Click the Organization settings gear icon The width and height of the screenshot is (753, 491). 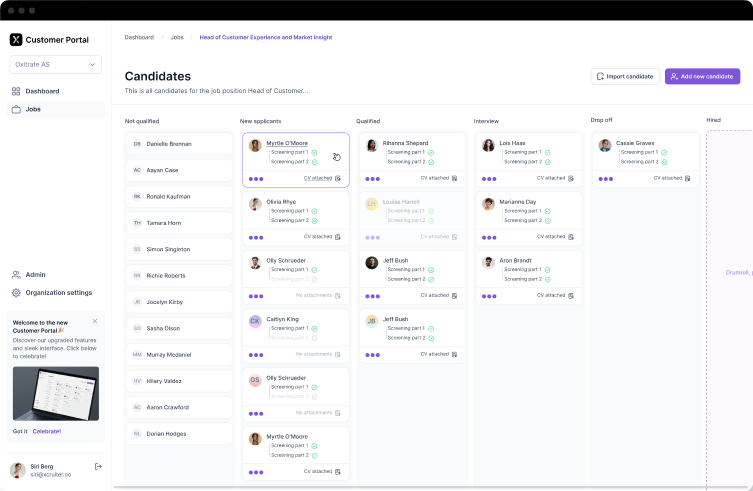coord(16,293)
